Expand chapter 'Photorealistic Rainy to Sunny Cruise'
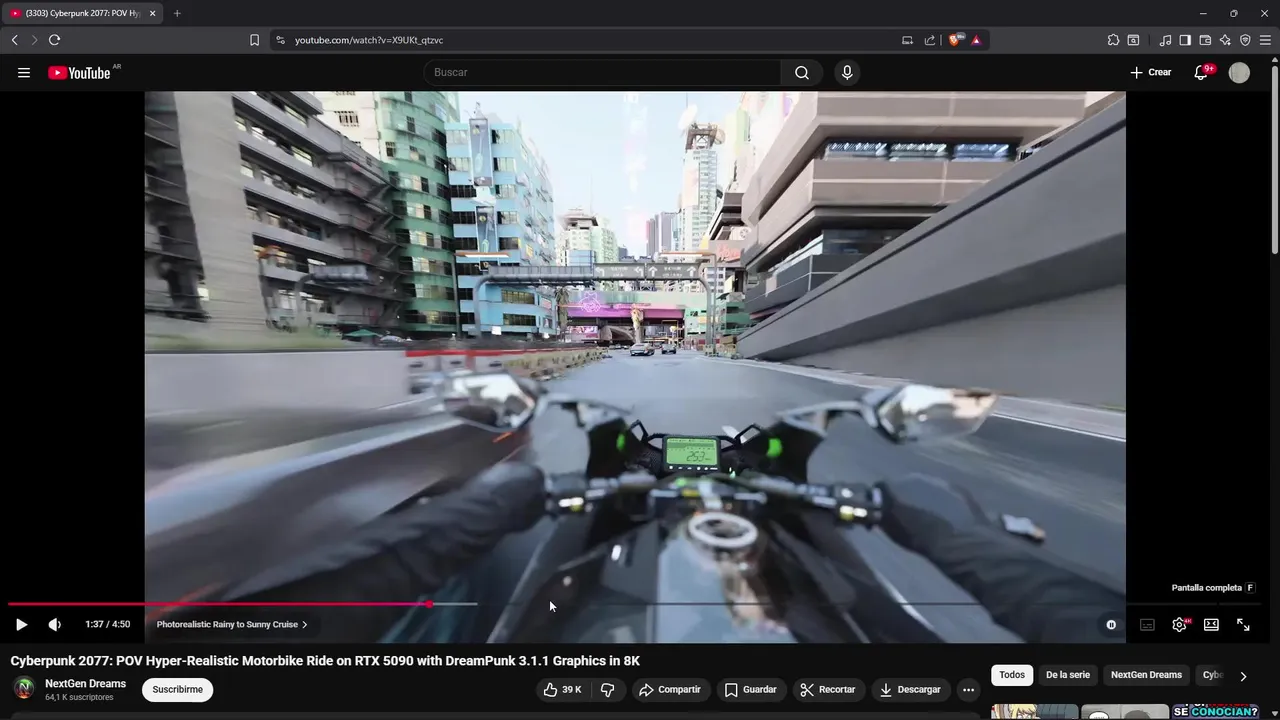The image size is (1280, 720). click(232, 624)
